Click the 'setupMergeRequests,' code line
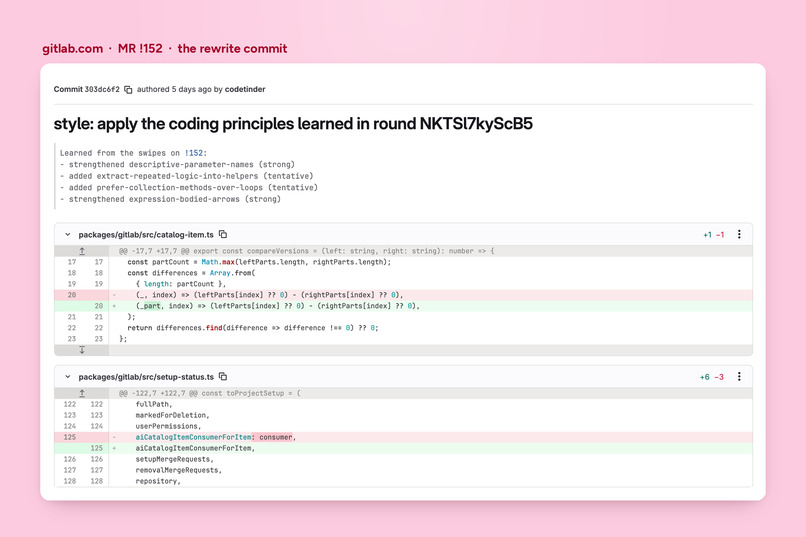The height and width of the screenshot is (537, 806). coord(174,459)
